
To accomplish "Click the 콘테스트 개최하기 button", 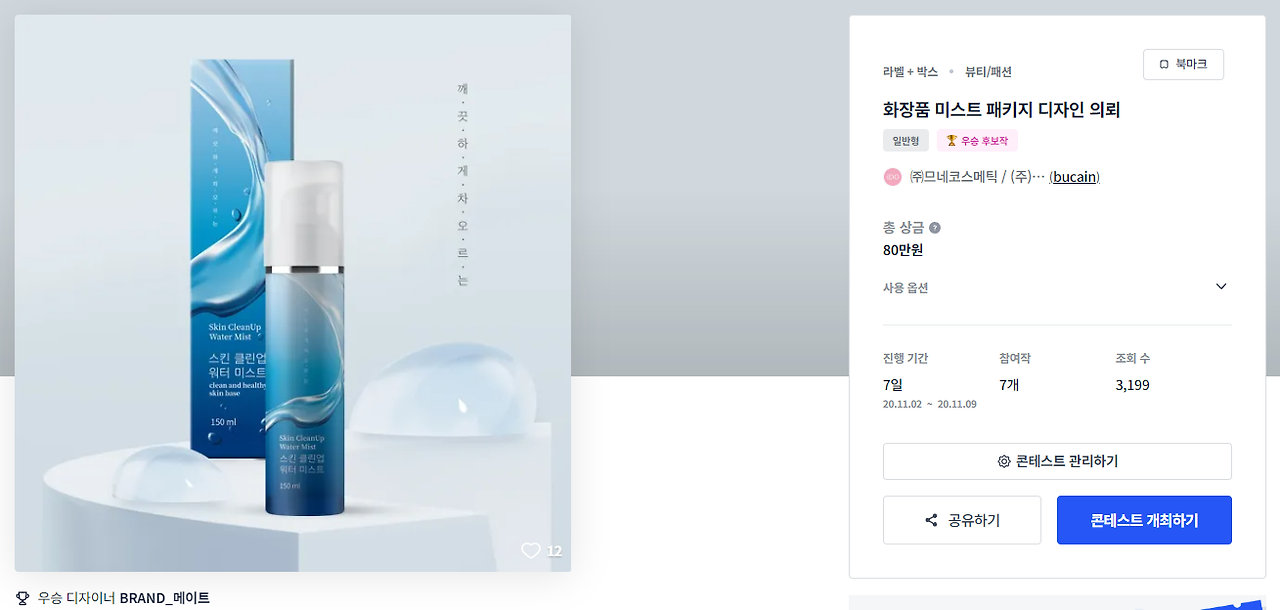I will (1144, 520).
